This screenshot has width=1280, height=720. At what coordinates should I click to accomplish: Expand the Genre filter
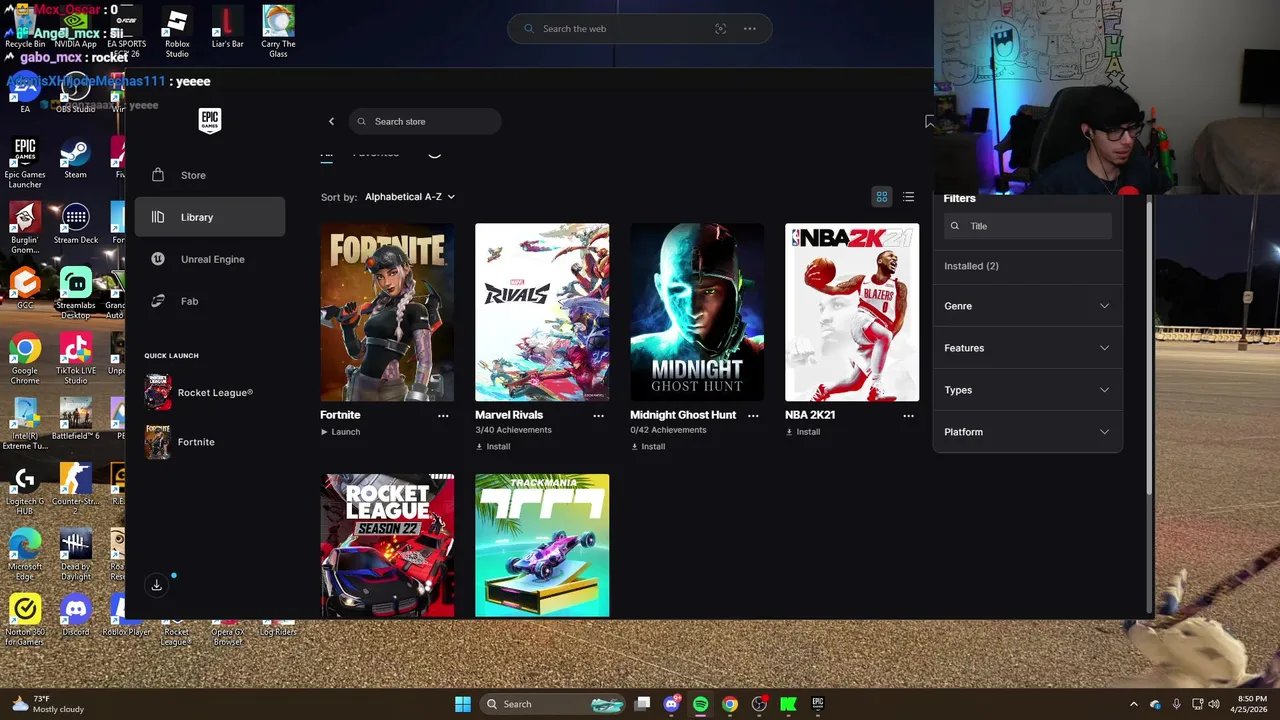click(1027, 306)
